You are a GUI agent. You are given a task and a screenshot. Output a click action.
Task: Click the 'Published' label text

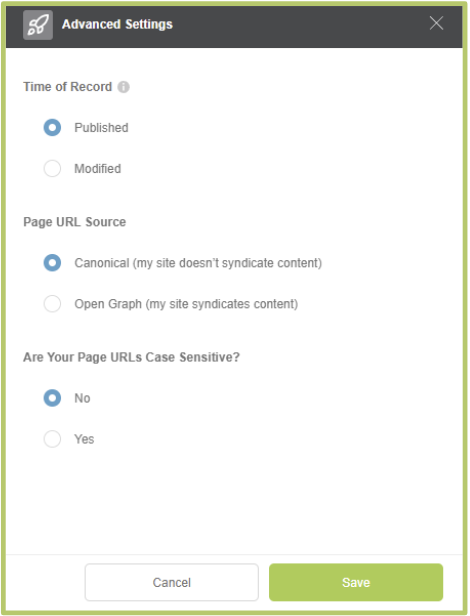[101, 128]
